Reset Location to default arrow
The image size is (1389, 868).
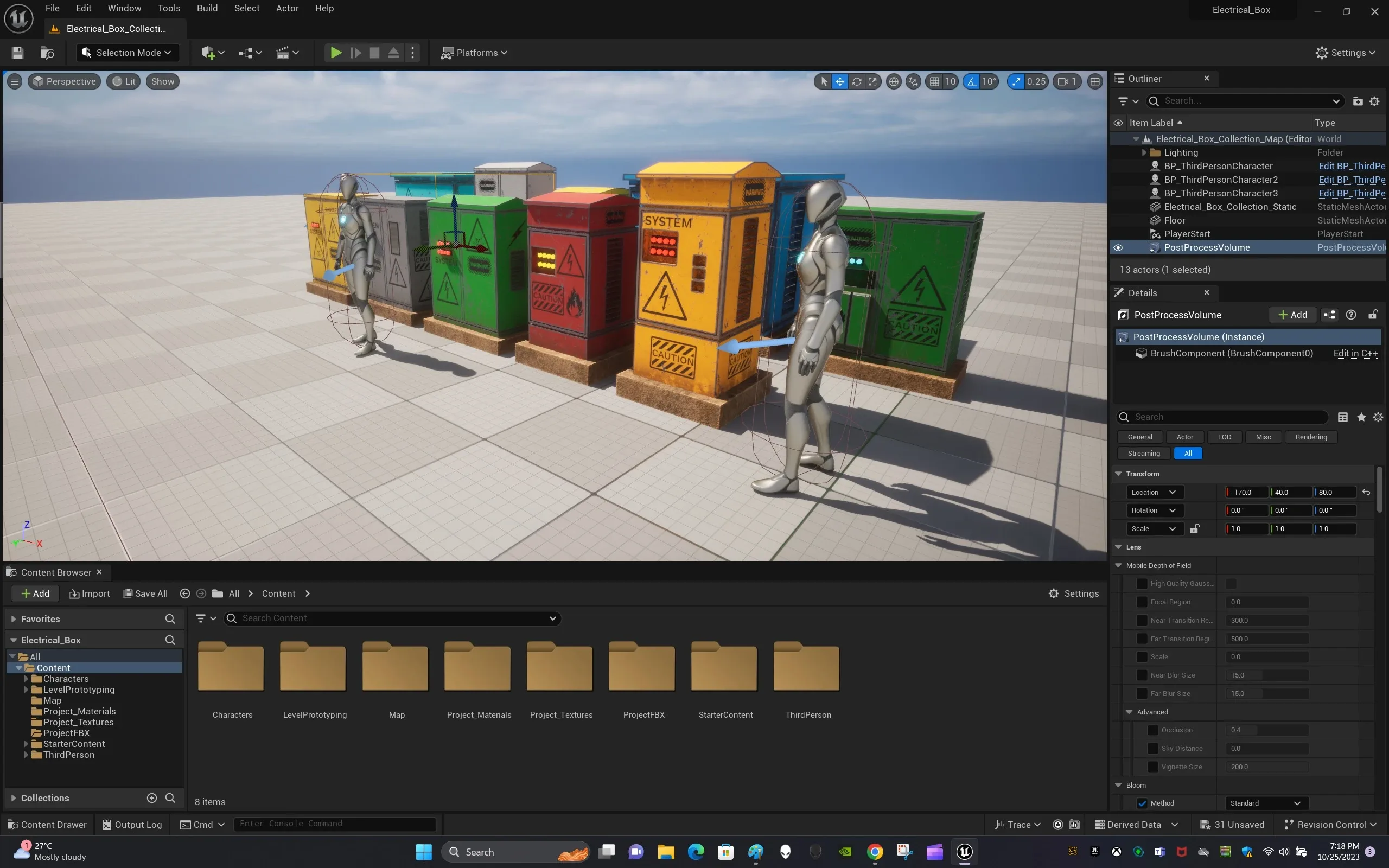coord(1366,493)
